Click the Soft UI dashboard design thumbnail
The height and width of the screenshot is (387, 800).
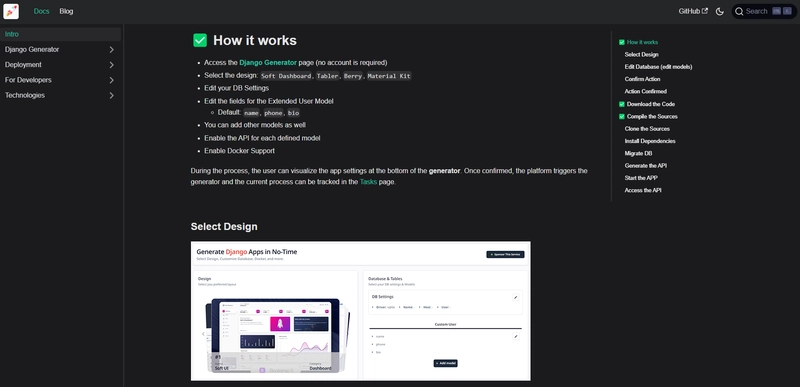point(276,335)
